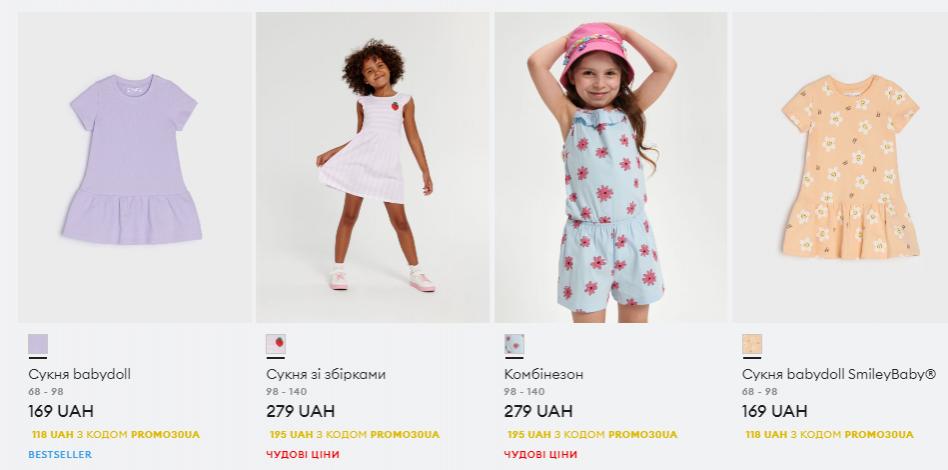Click 195 UAH PROMO30UA offer under Сукня зі збірками
Screen dimensions: 948x470
coord(354,434)
